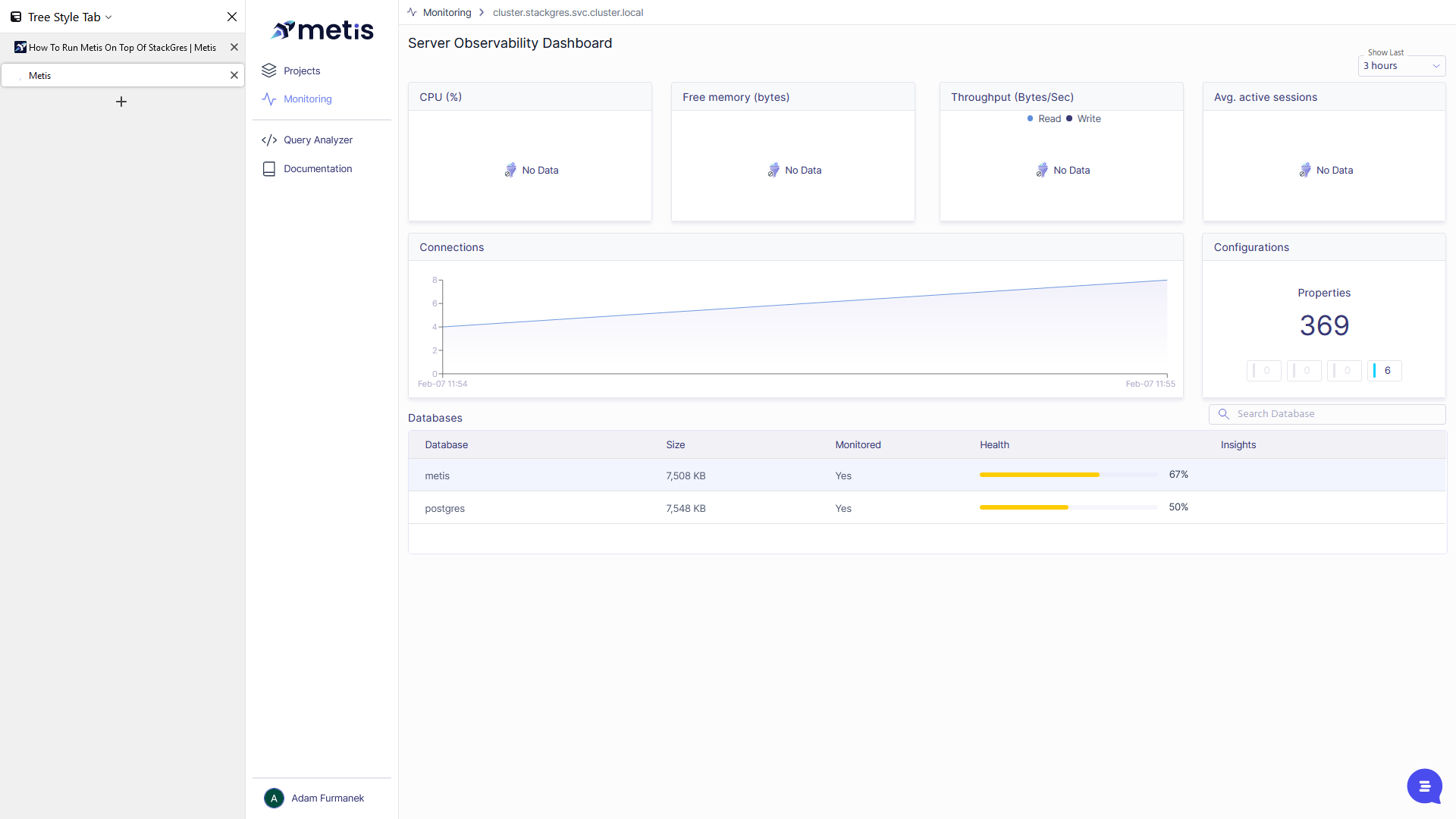Click the Adam Furmanek avatar icon
This screenshot has width=1456, height=819.
point(274,798)
